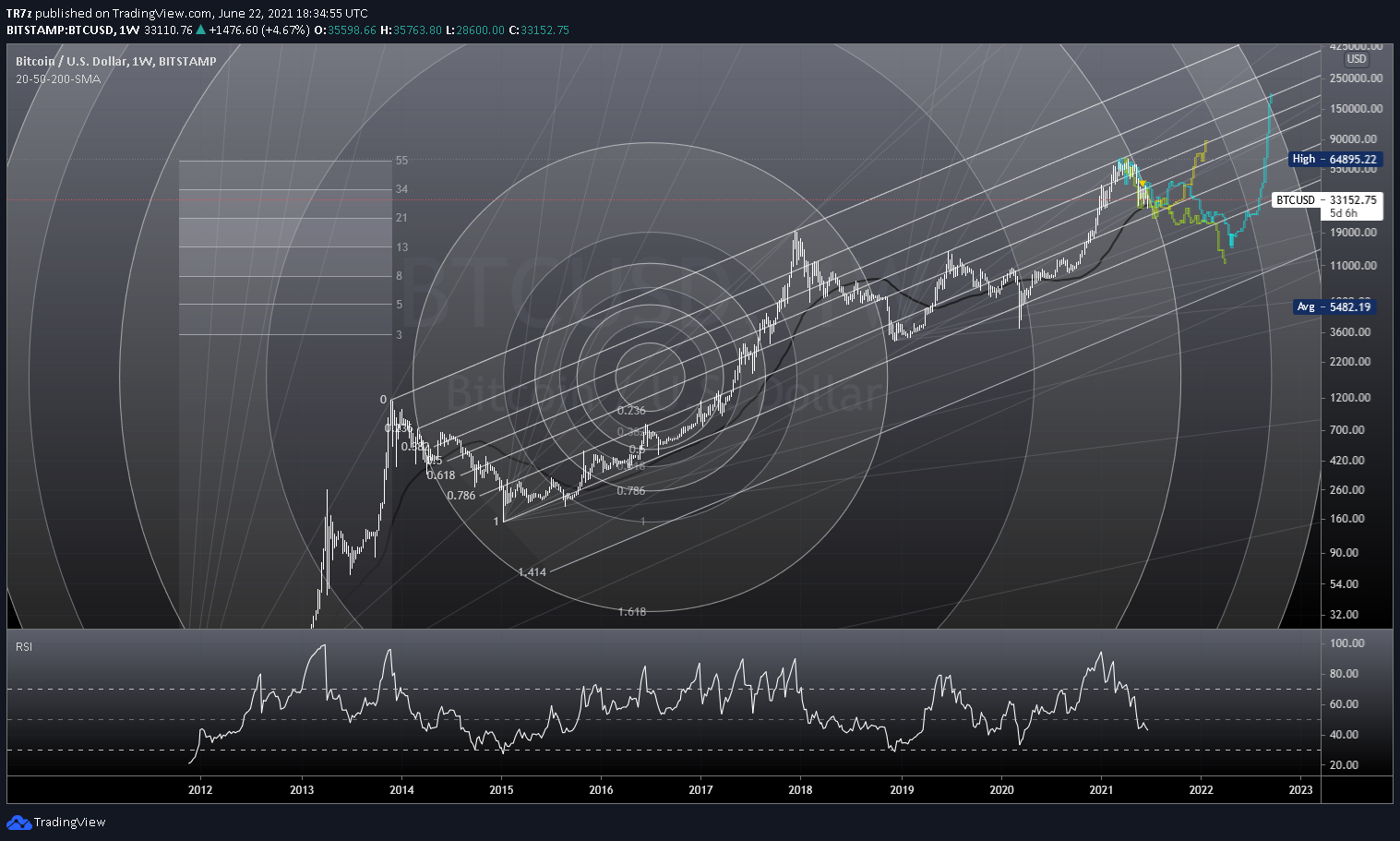Click the TradingView cloud logo icon

18,823
